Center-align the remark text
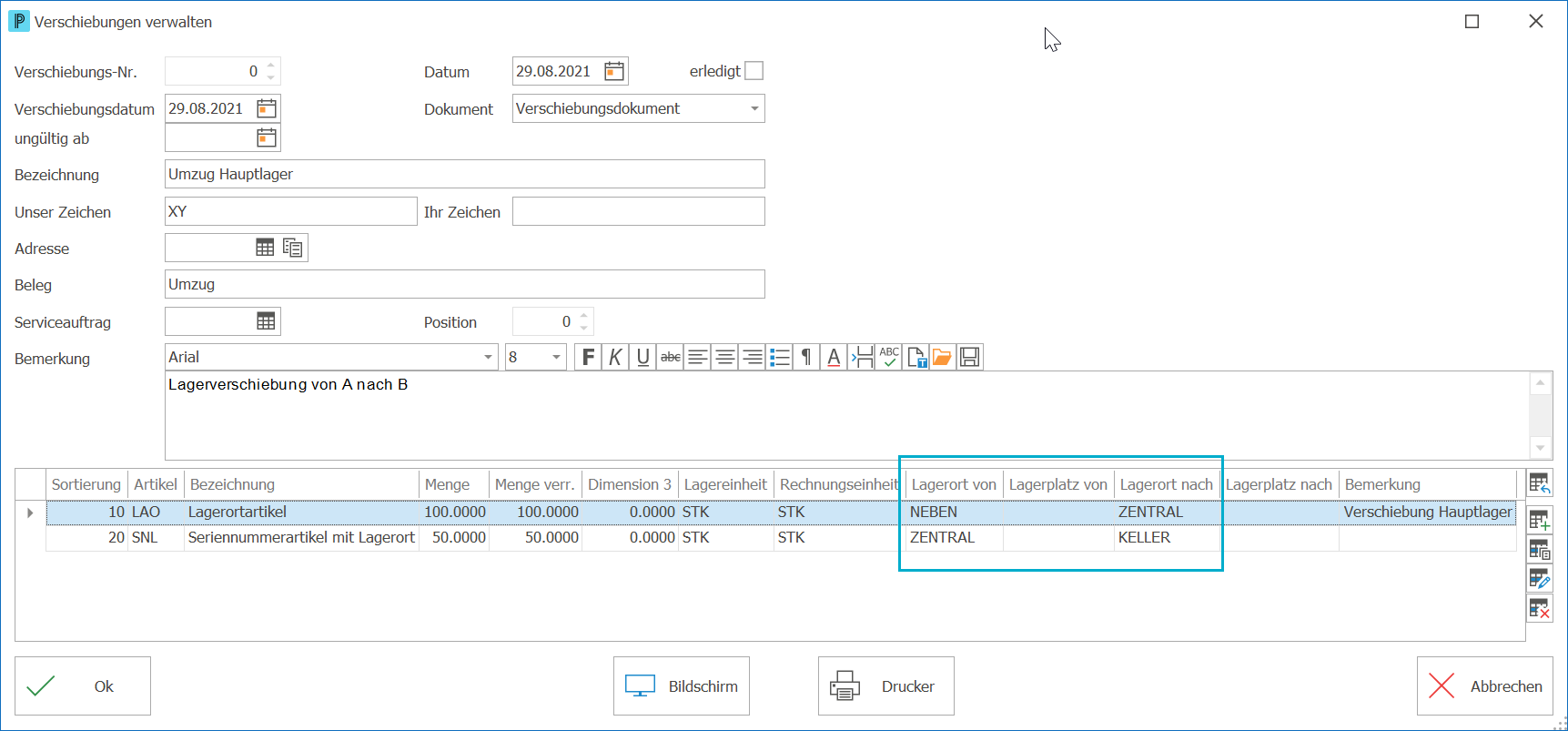The image size is (1568, 731). [x=724, y=357]
